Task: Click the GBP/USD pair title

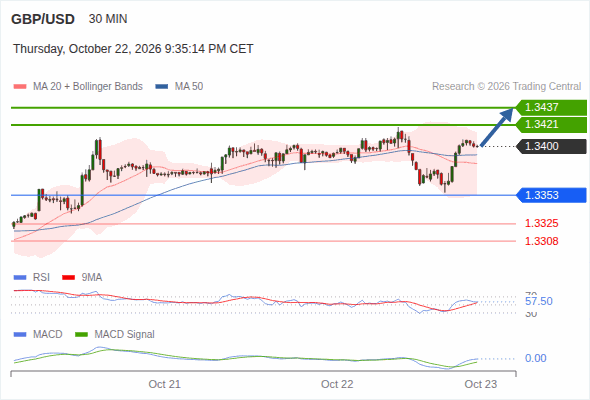Action: click(x=43, y=19)
